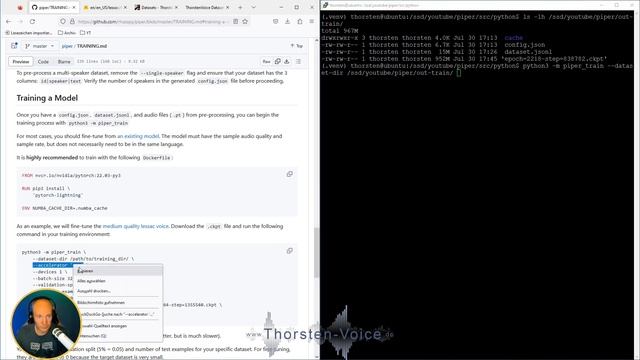Viewport: 640px width, 360px height.
Task: Click the terminal window title bar icon
Action: (325, 5)
